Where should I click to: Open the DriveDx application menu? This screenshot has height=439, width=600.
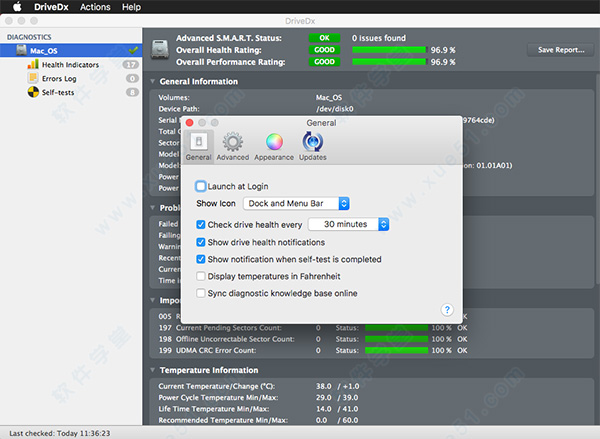(51, 7)
